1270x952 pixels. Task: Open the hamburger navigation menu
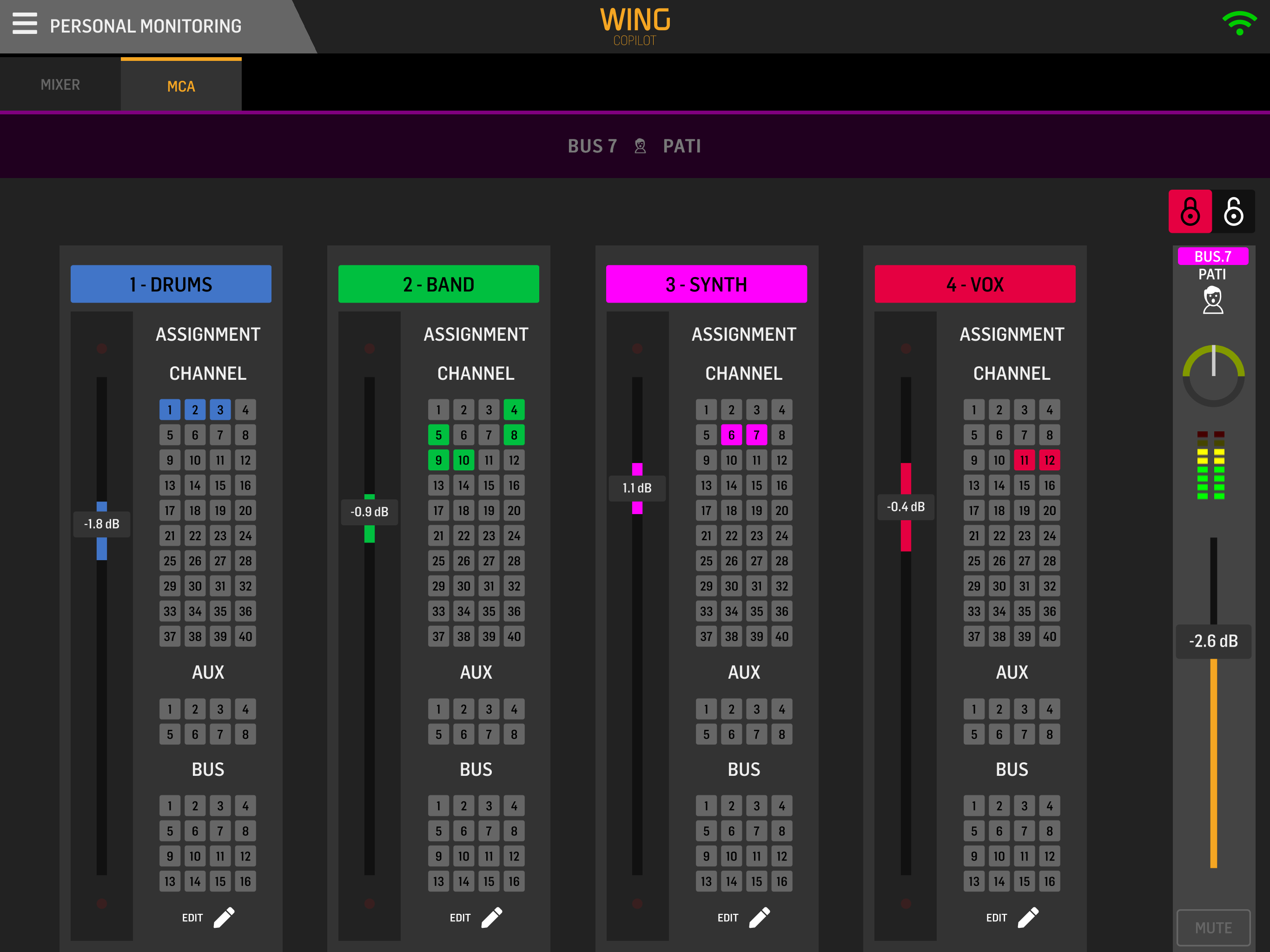[x=25, y=24]
